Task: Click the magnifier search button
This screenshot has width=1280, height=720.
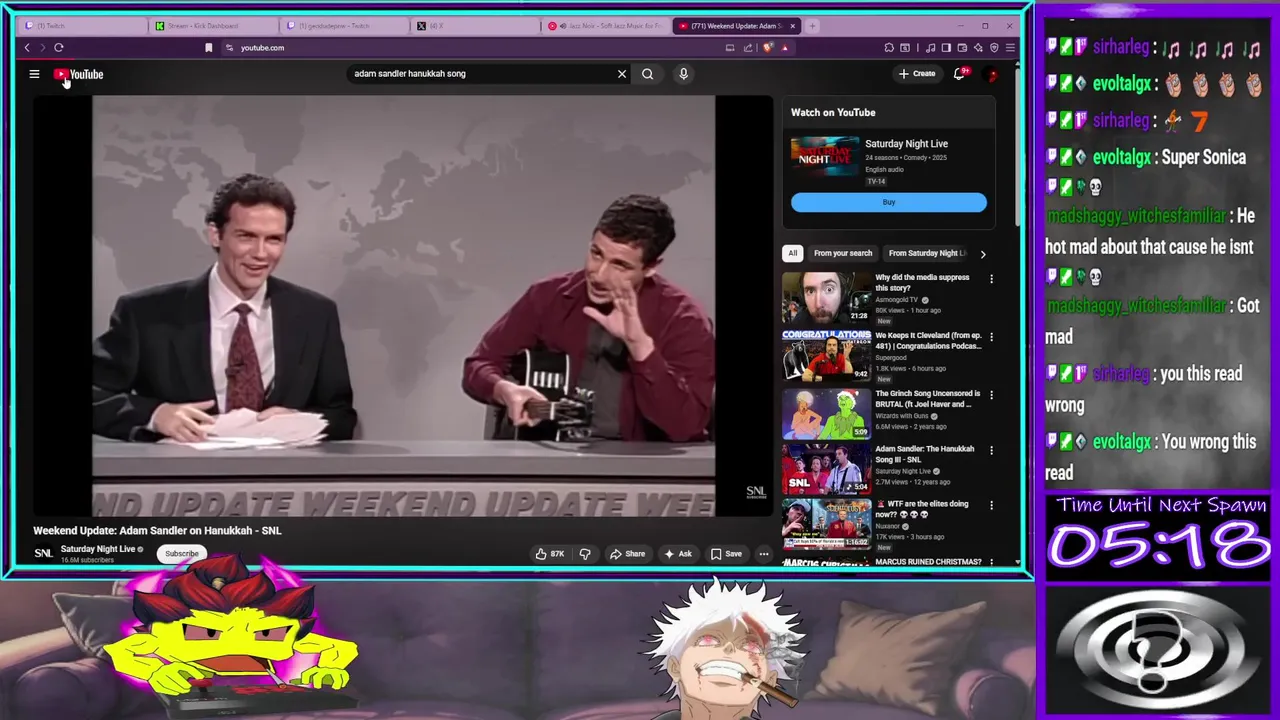Action: pos(648,74)
